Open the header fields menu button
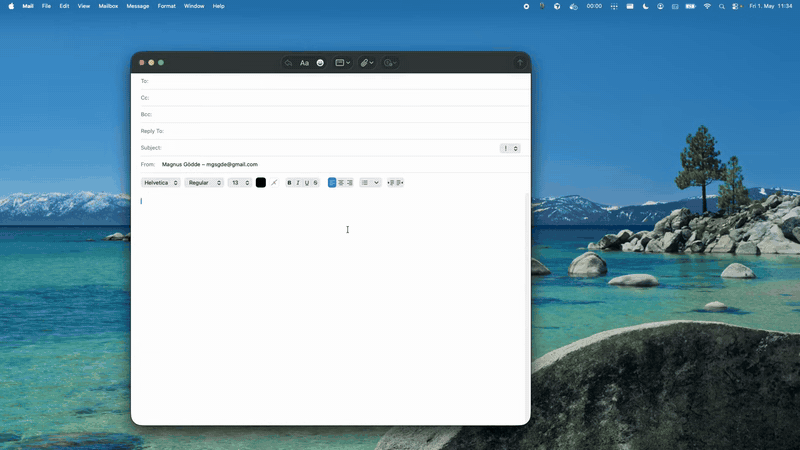This screenshot has height=450, width=800. point(342,63)
